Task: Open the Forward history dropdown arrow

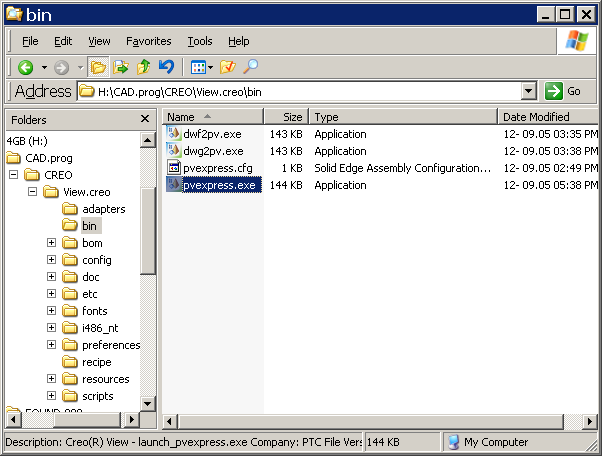Action: coord(80,68)
